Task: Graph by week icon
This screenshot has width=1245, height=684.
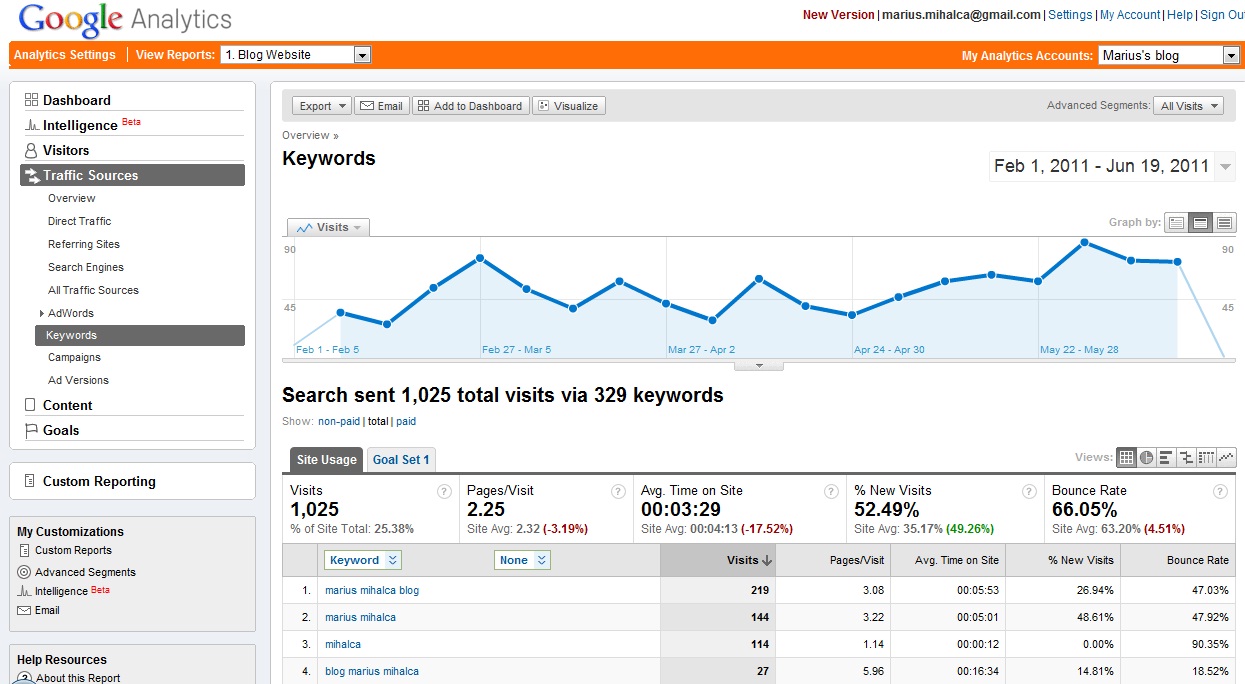Action: coord(1201,223)
